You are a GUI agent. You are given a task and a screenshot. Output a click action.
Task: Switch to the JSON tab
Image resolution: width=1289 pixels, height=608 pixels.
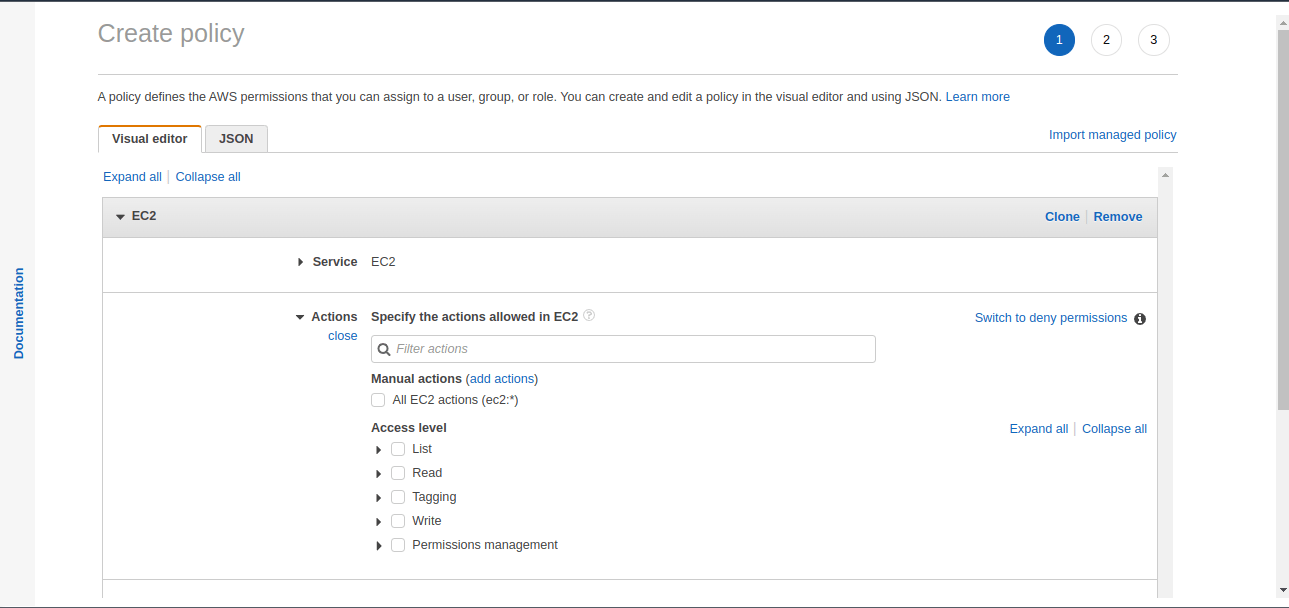tap(236, 139)
